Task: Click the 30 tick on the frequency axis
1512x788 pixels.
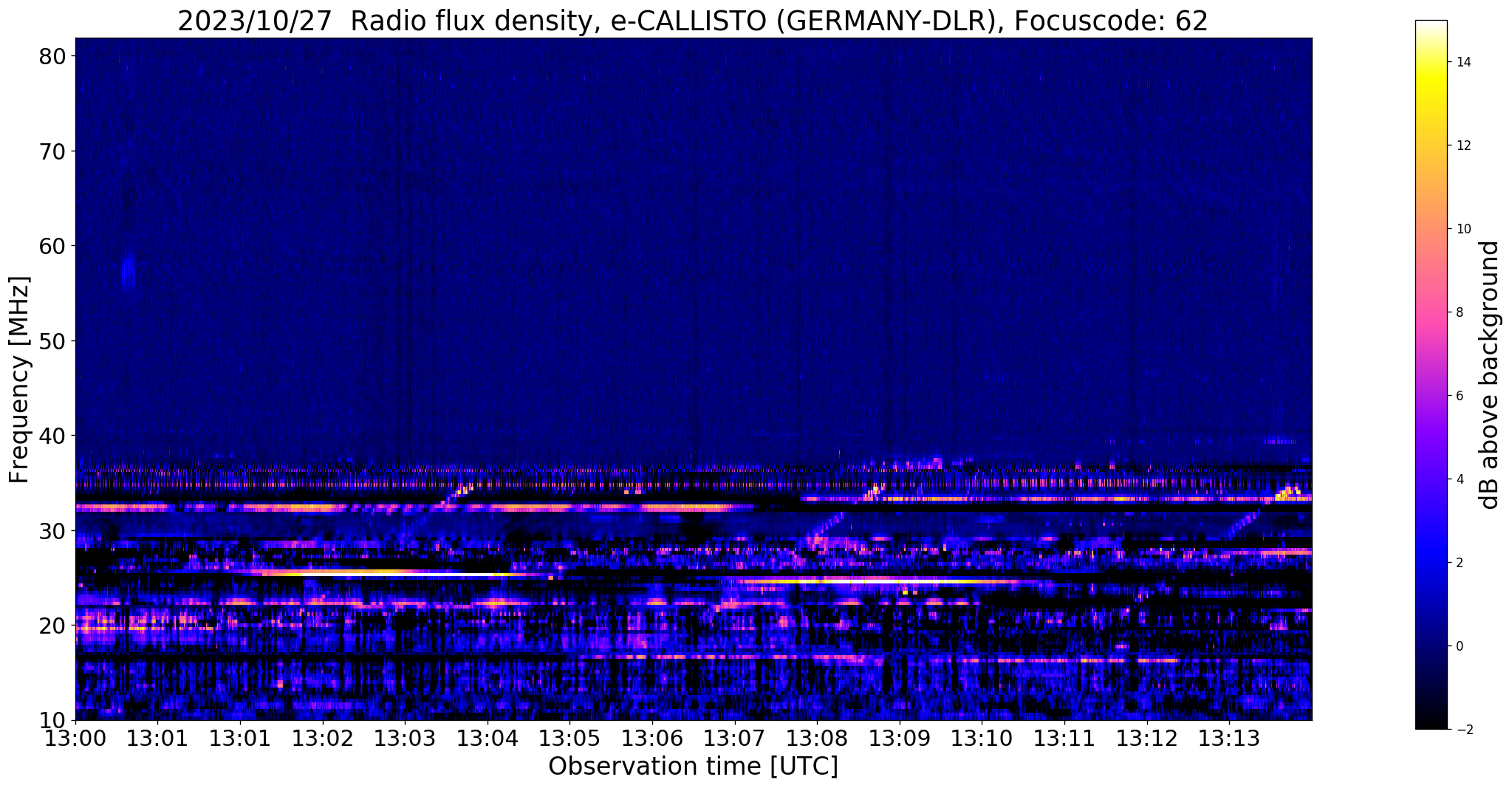Action: 52,531
